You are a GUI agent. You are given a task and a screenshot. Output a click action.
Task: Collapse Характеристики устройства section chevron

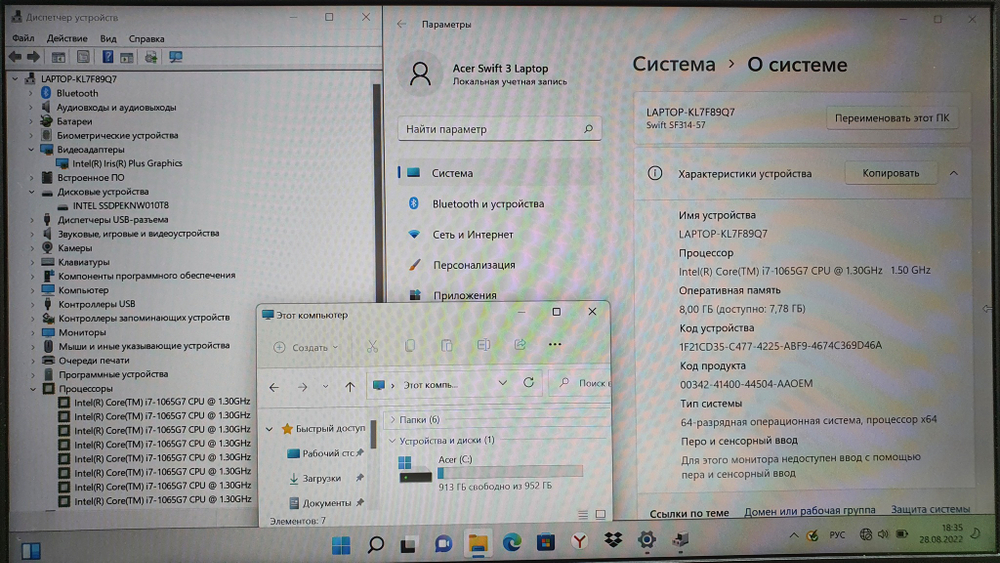click(953, 173)
